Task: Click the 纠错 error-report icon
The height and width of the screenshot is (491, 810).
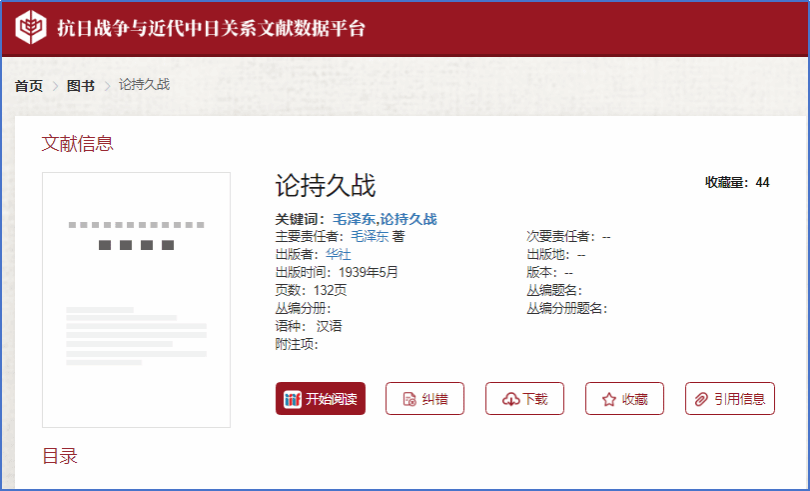Action: [408, 399]
